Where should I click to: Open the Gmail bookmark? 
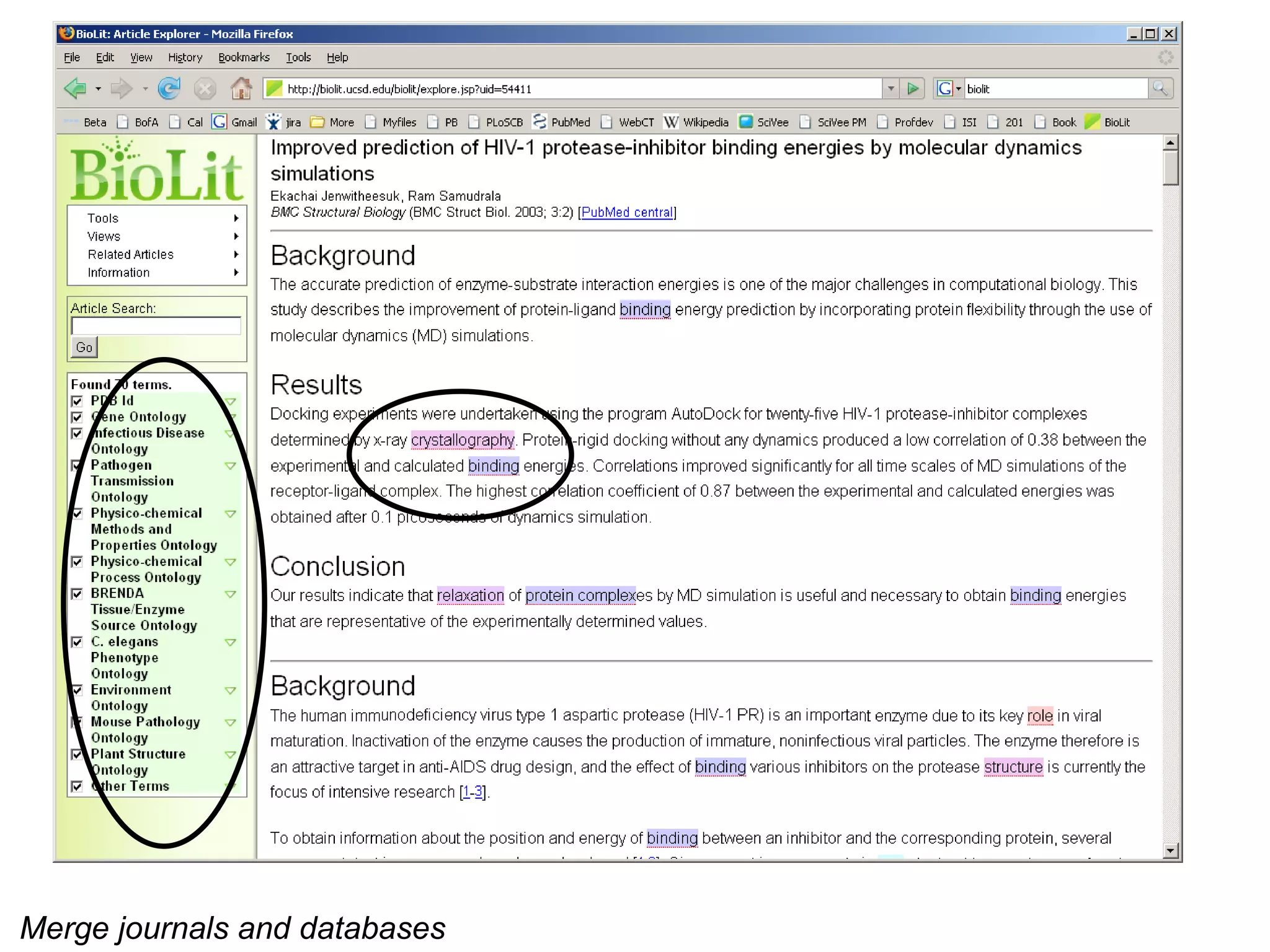coord(234,122)
